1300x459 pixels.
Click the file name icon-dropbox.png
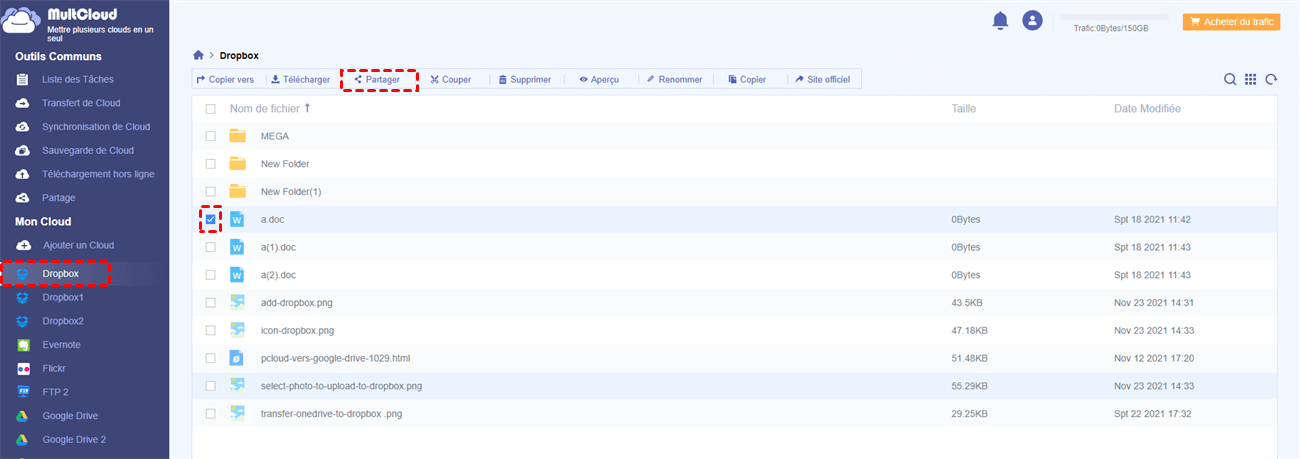tap(297, 330)
